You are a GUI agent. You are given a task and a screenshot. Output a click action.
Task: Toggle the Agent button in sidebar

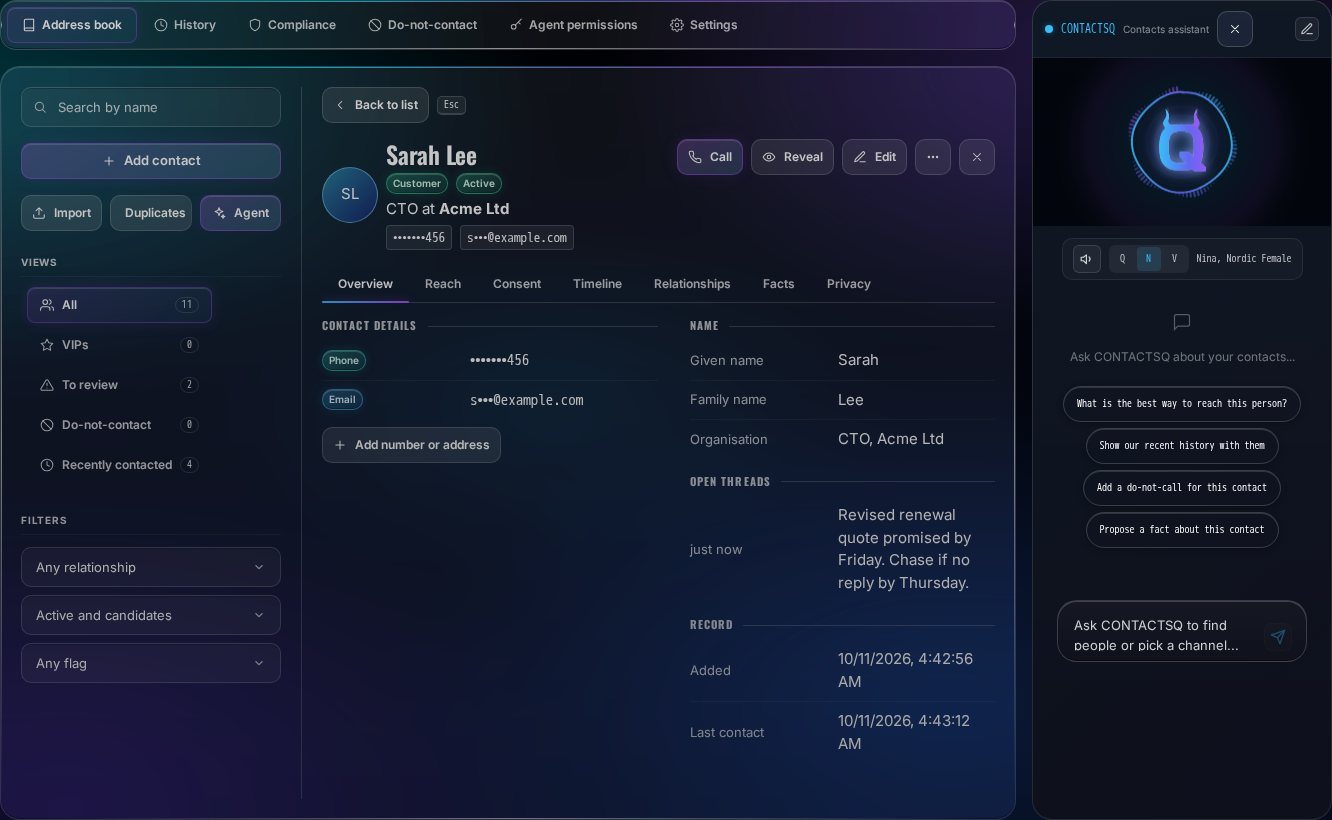(240, 213)
